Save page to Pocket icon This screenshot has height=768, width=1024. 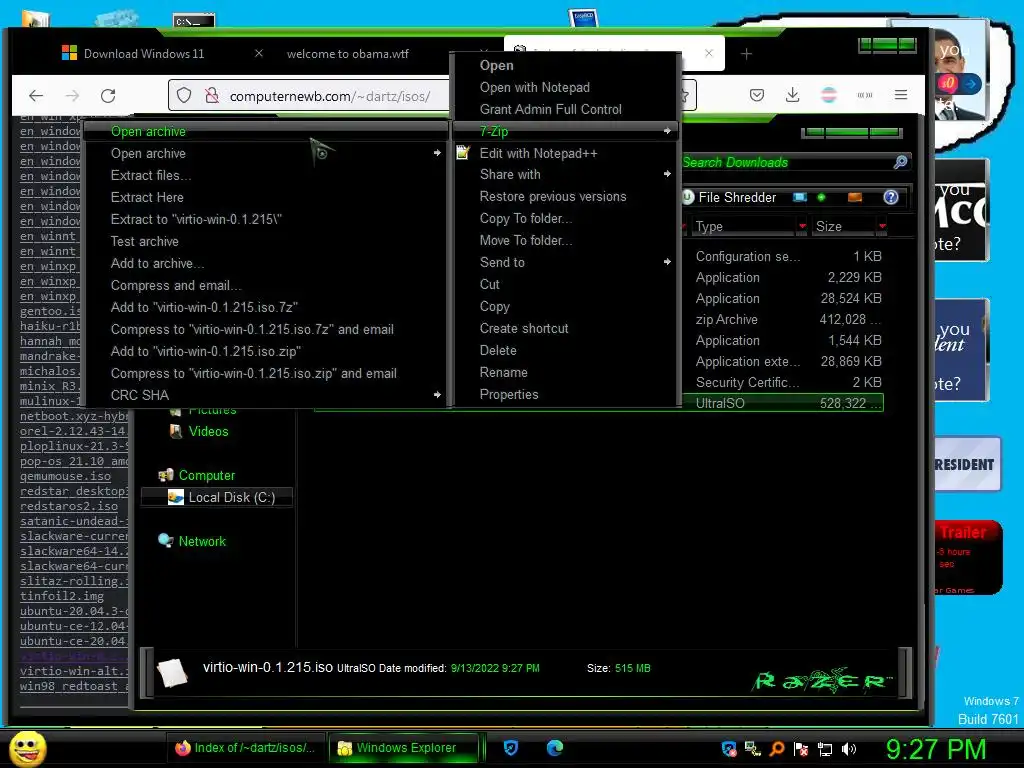click(757, 95)
